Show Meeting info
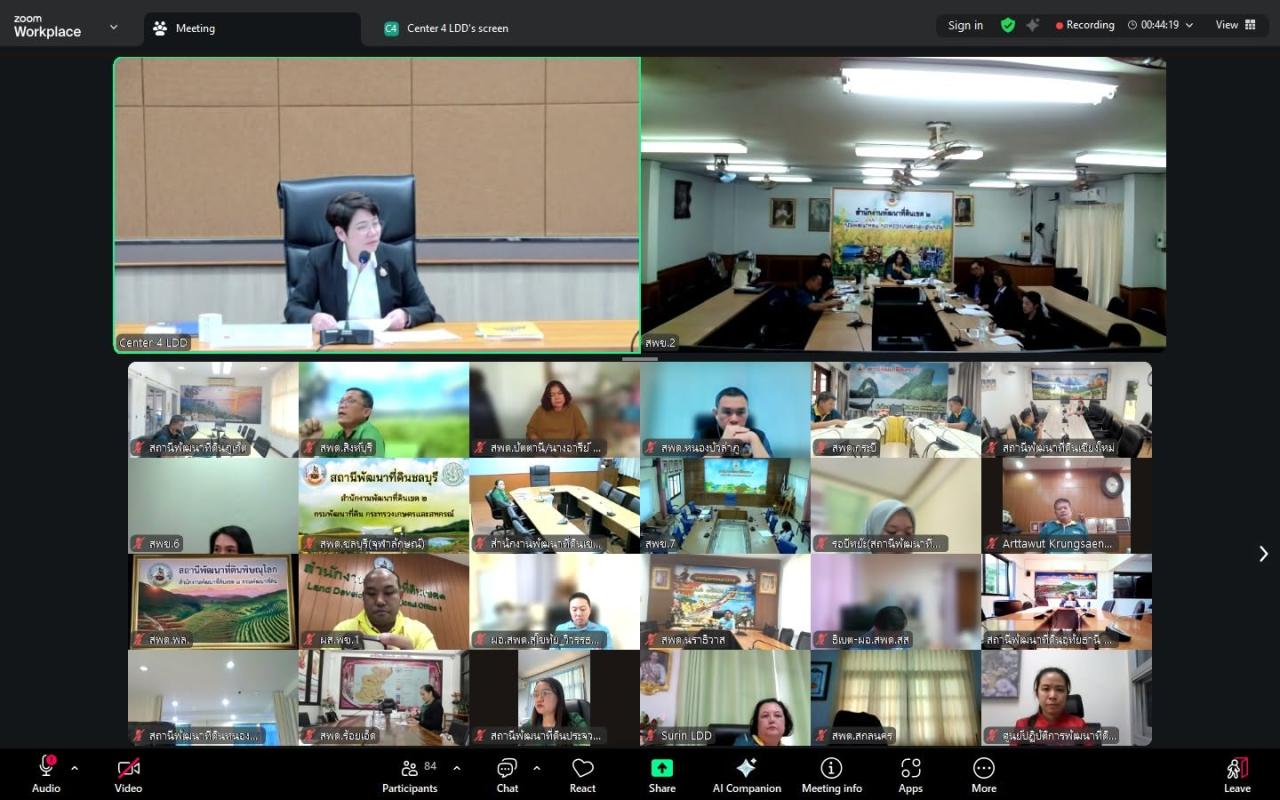 [831, 775]
